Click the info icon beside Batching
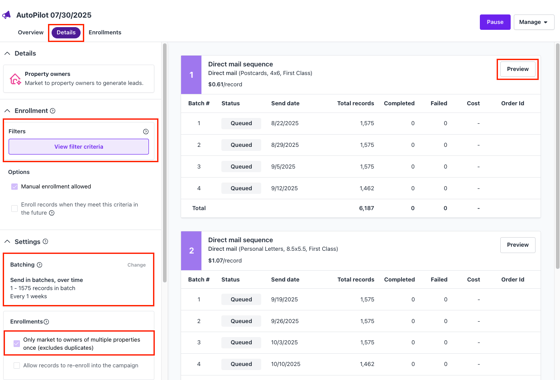Viewport: 560px width, 380px height. click(x=40, y=265)
